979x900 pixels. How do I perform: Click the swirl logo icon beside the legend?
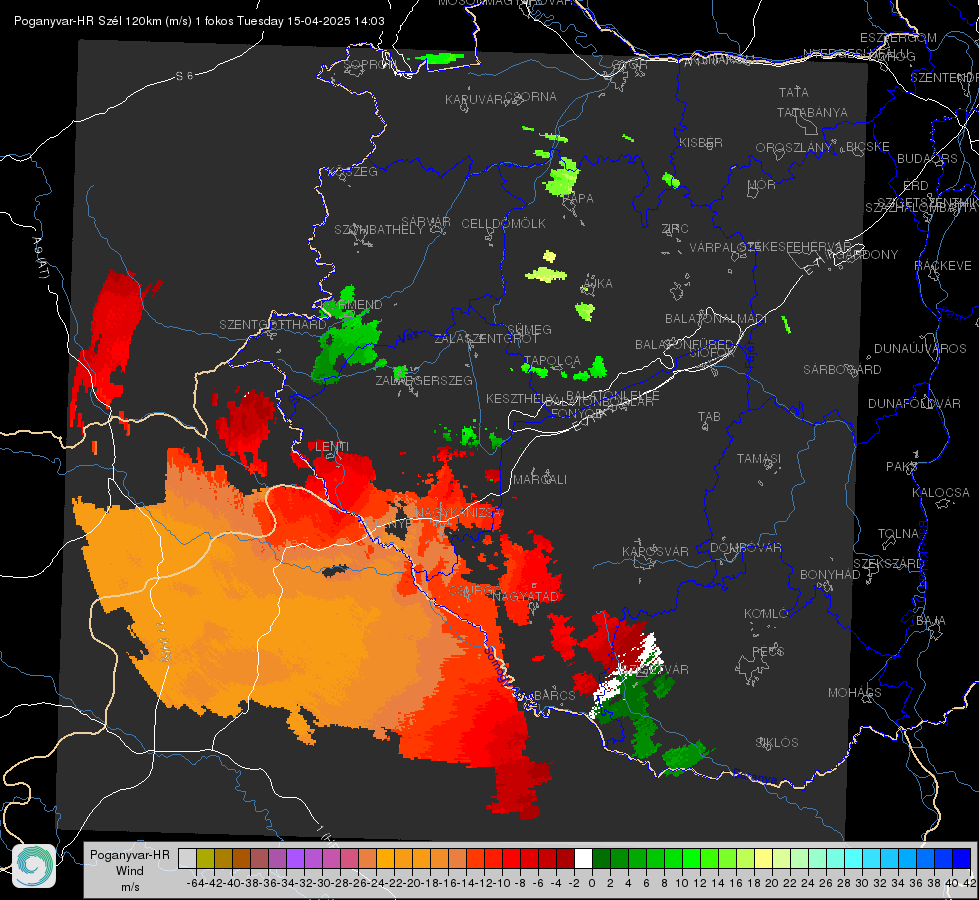coord(34,866)
